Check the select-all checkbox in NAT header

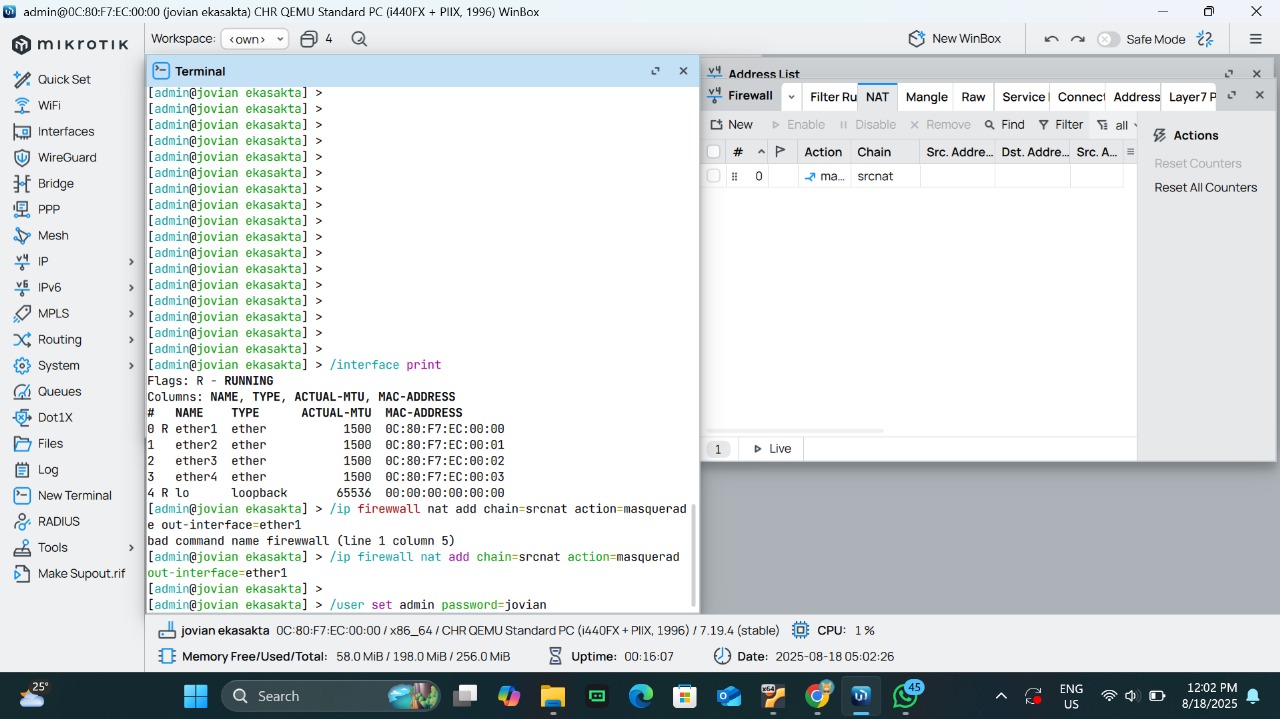point(713,152)
